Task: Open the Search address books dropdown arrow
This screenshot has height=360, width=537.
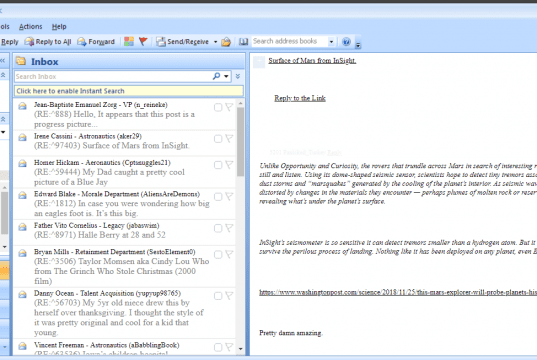Action: 331,42
